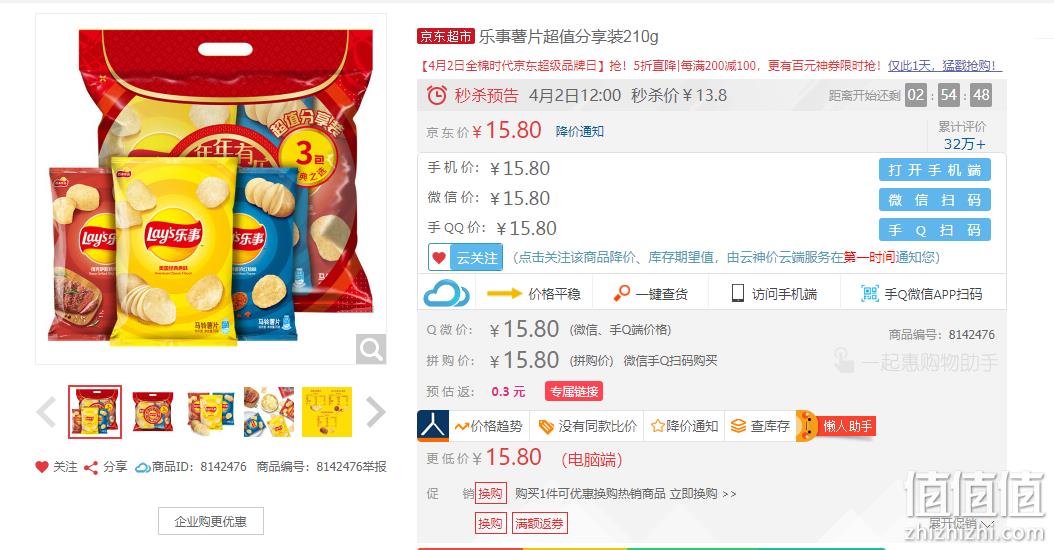1054x550 pixels.
Task: Open the 没有同款比价 tab
Action: [588, 426]
